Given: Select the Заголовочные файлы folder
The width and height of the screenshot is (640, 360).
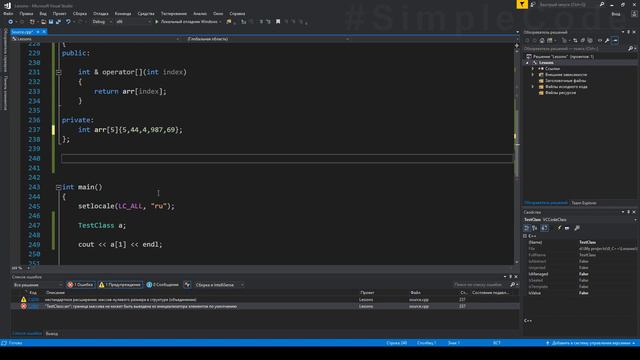Looking at the screenshot, I should 565,81.
